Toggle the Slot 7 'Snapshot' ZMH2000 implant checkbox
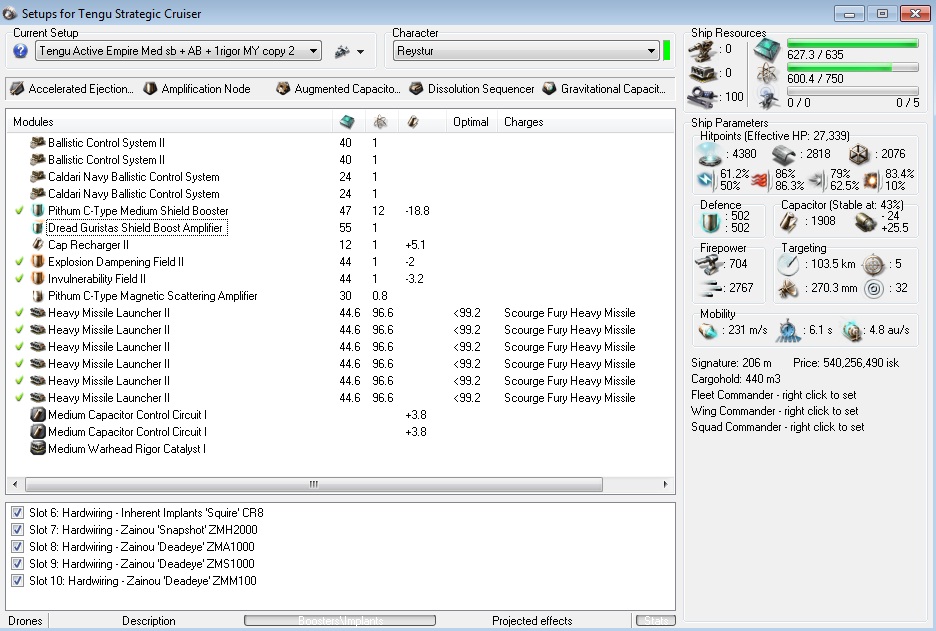 [17, 530]
